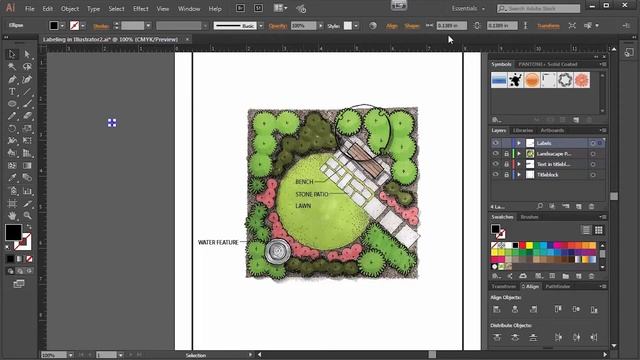Switch to the Libraries tab
The width and height of the screenshot is (640, 360).
tap(523, 131)
